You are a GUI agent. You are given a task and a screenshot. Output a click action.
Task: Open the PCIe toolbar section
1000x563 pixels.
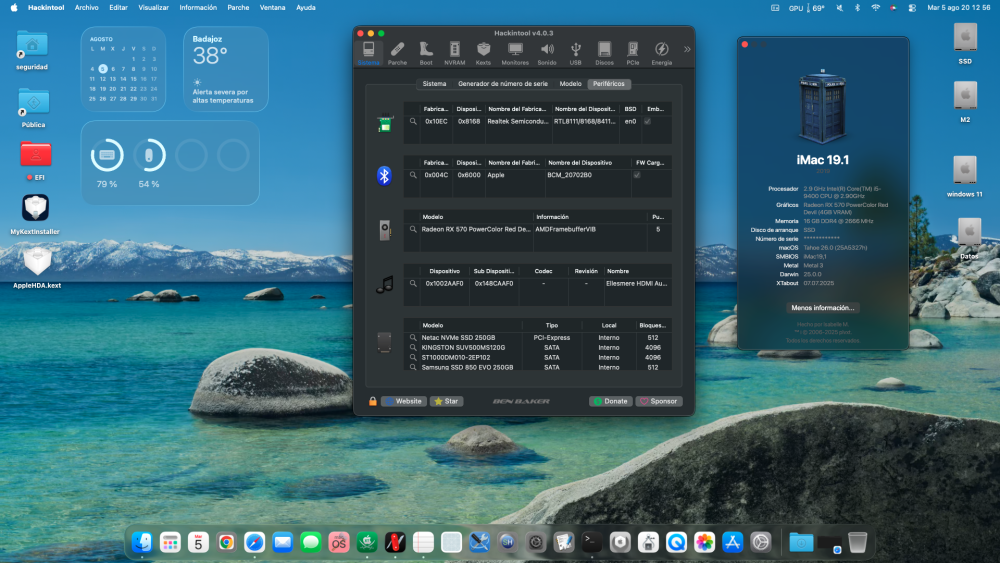(x=633, y=53)
